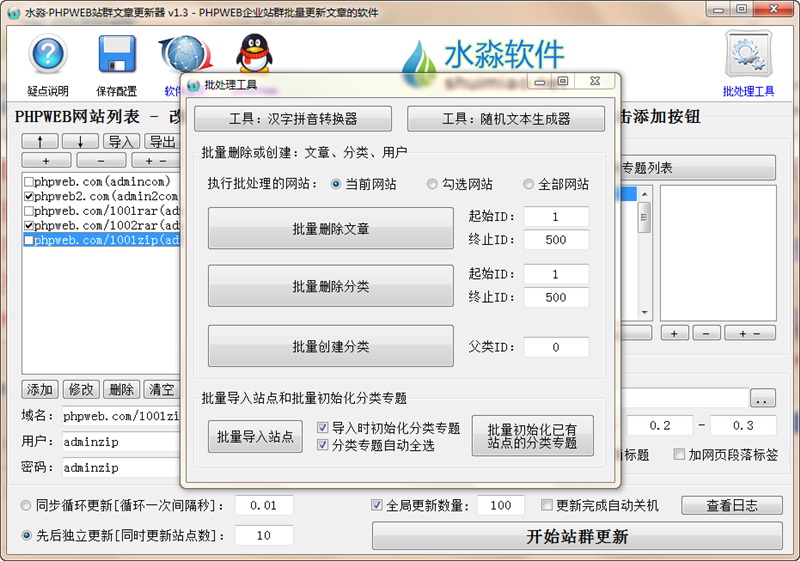
Task: Select 全部网站 radio option
Action: 529,184
